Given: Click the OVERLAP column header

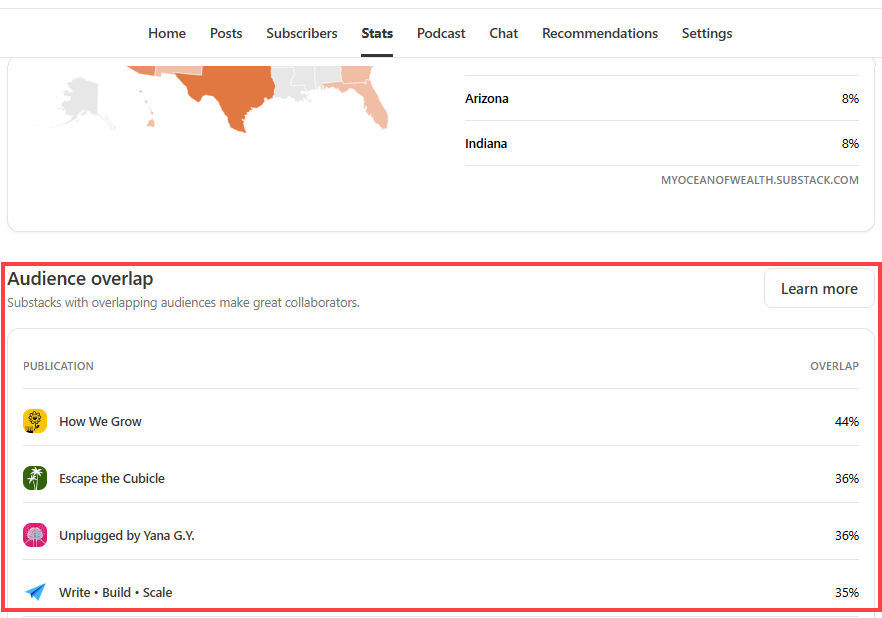Looking at the screenshot, I should pos(834,366).
